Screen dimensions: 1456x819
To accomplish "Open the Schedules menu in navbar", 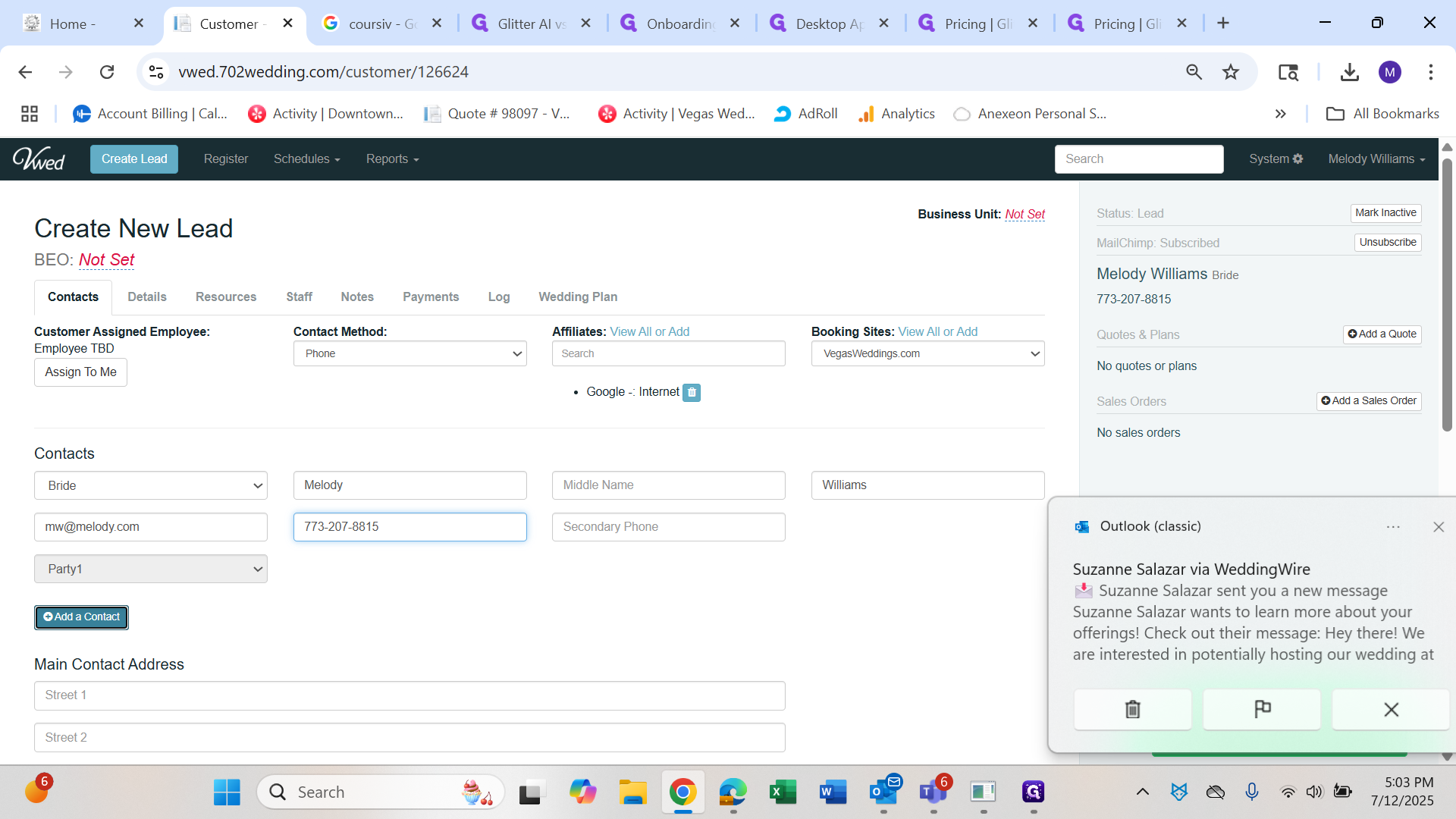I will pos(306,158).
